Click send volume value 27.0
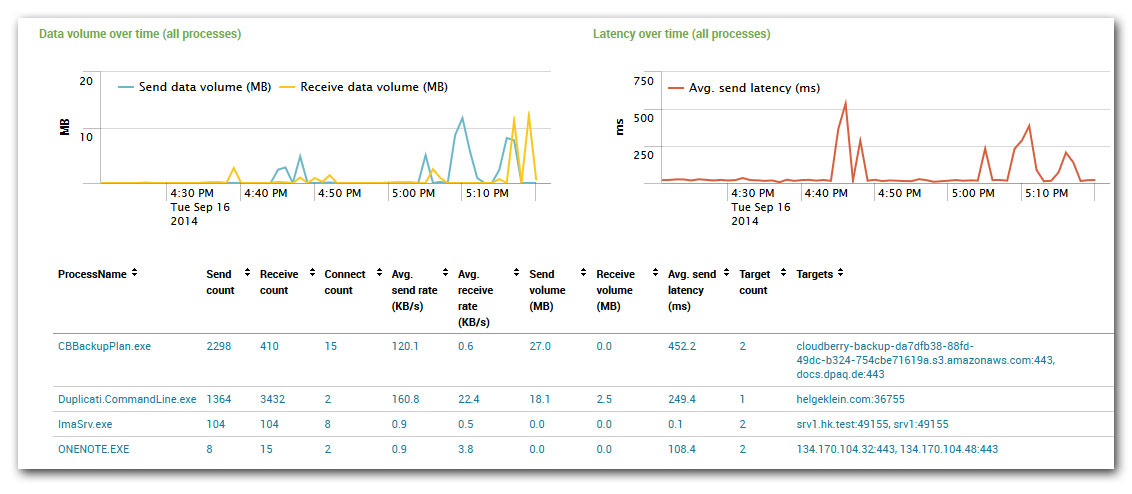This screenshot has height=494, width=1132. point(540,347)
